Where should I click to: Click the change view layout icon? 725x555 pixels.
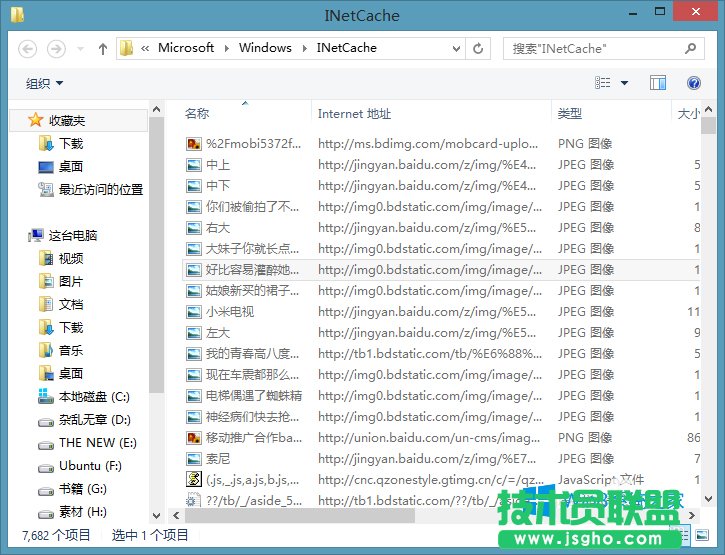[x=603, y=83]
